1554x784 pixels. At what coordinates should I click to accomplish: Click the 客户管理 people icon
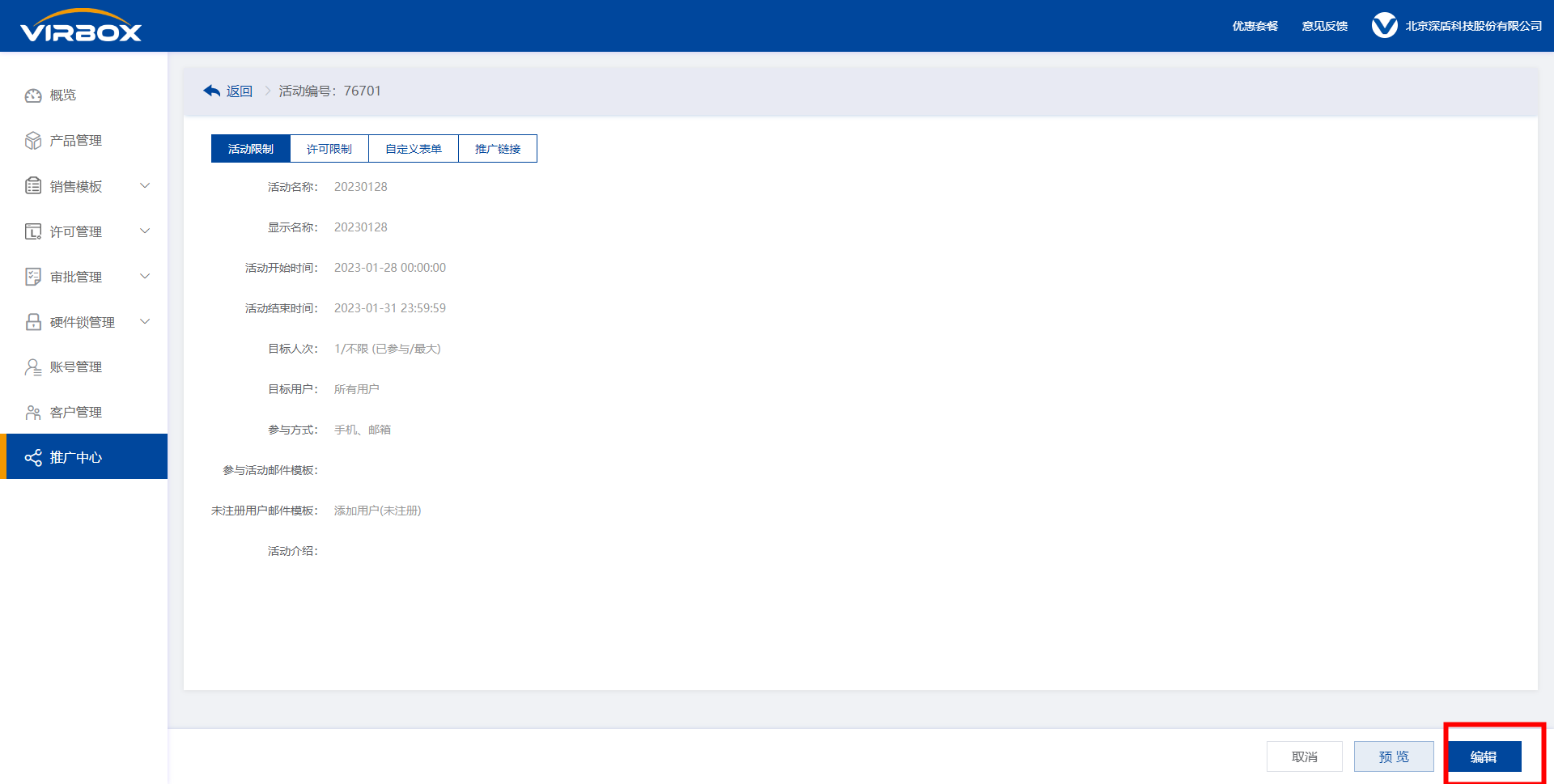[x=33, y=413]
